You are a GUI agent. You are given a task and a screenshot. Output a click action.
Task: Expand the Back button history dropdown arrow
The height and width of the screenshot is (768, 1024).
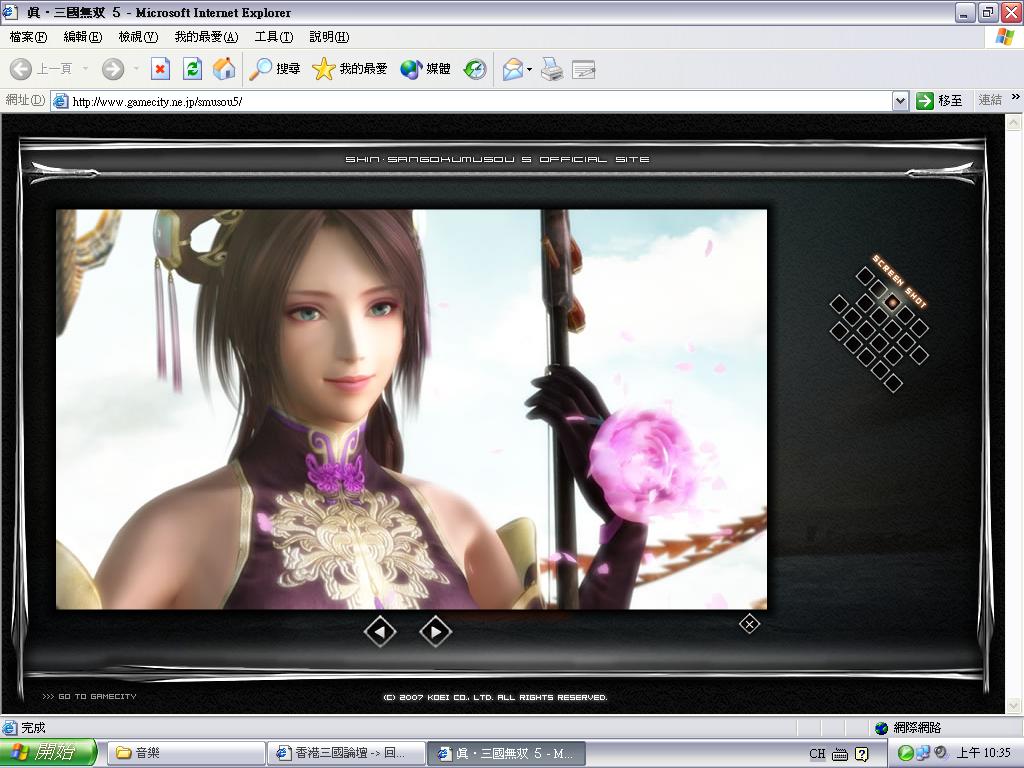click(x=86, y=69)
